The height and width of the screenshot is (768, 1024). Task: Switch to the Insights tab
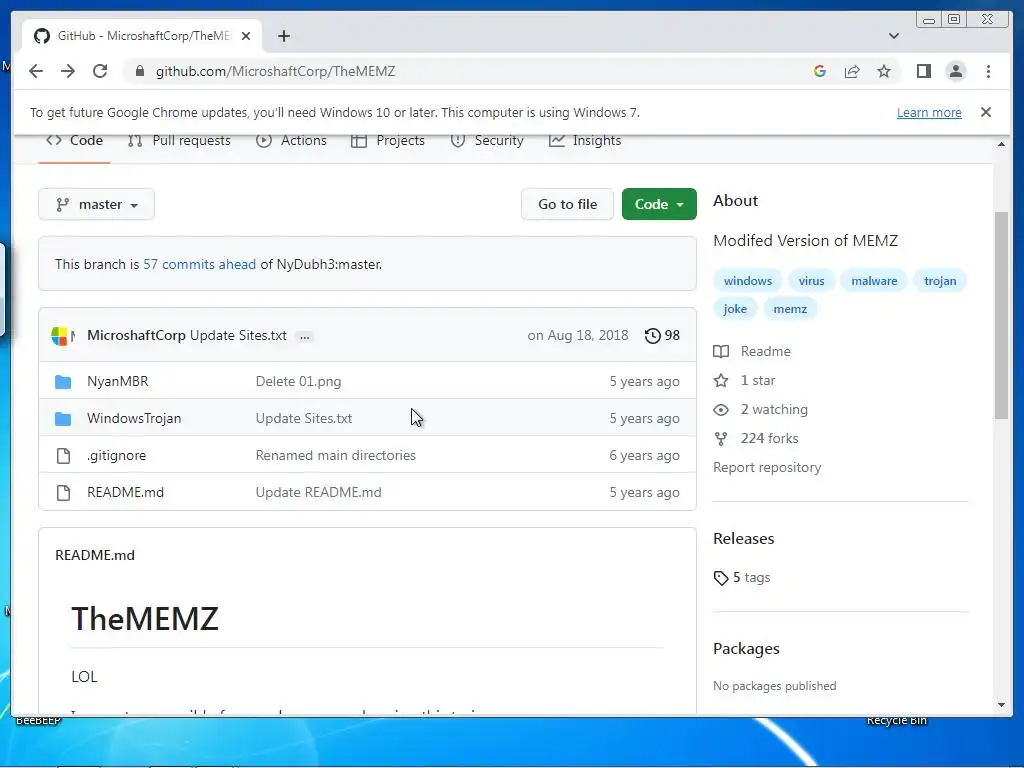pos(585,141)
